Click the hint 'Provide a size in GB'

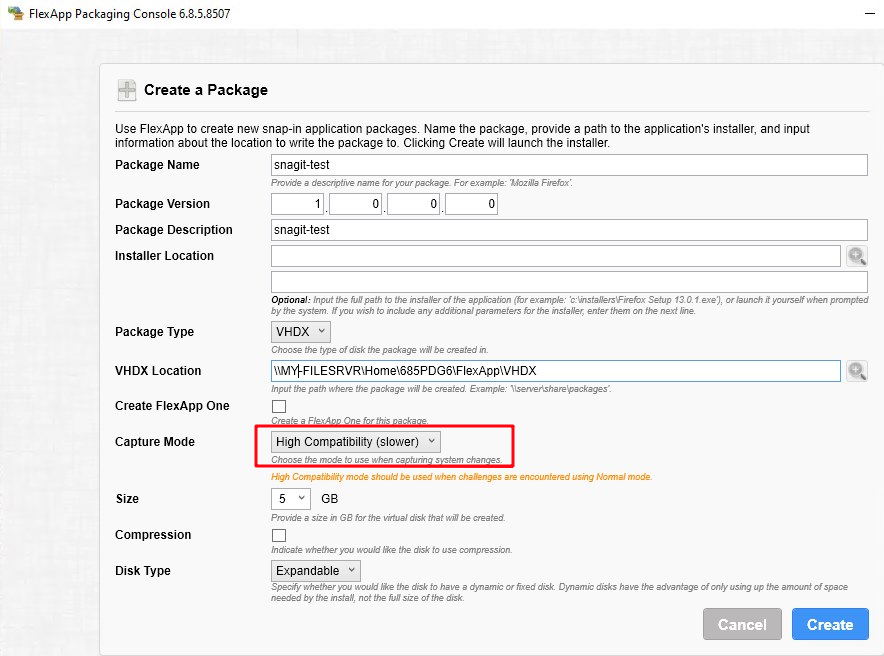388,517
